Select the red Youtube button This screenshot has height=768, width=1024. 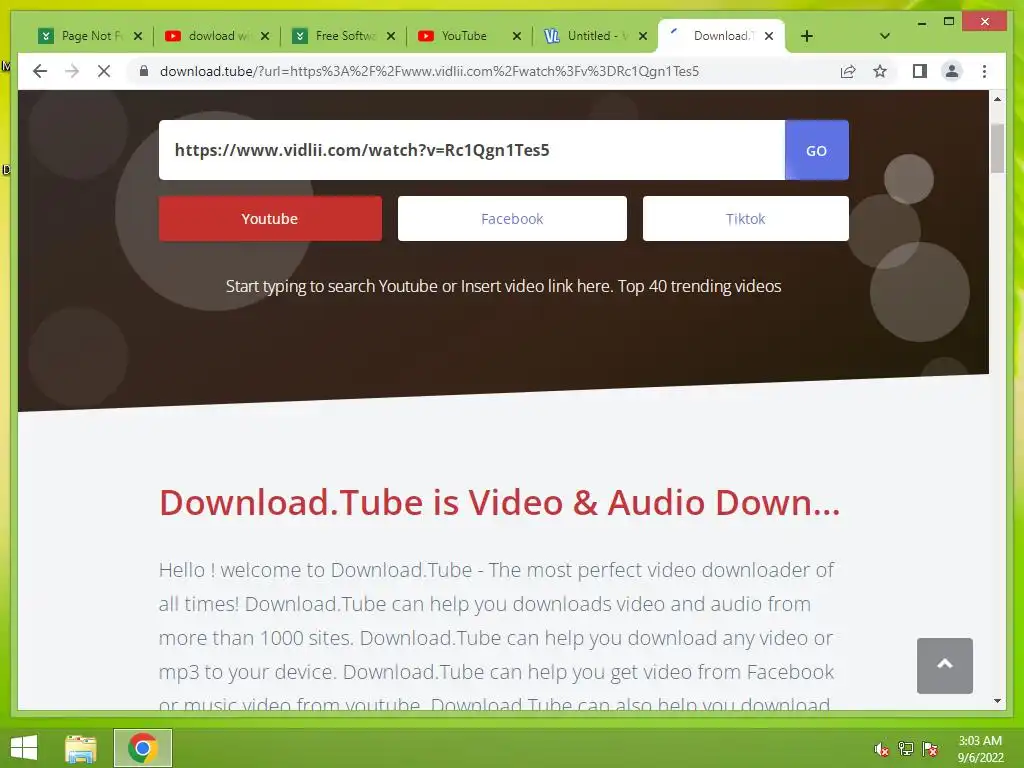270,219
